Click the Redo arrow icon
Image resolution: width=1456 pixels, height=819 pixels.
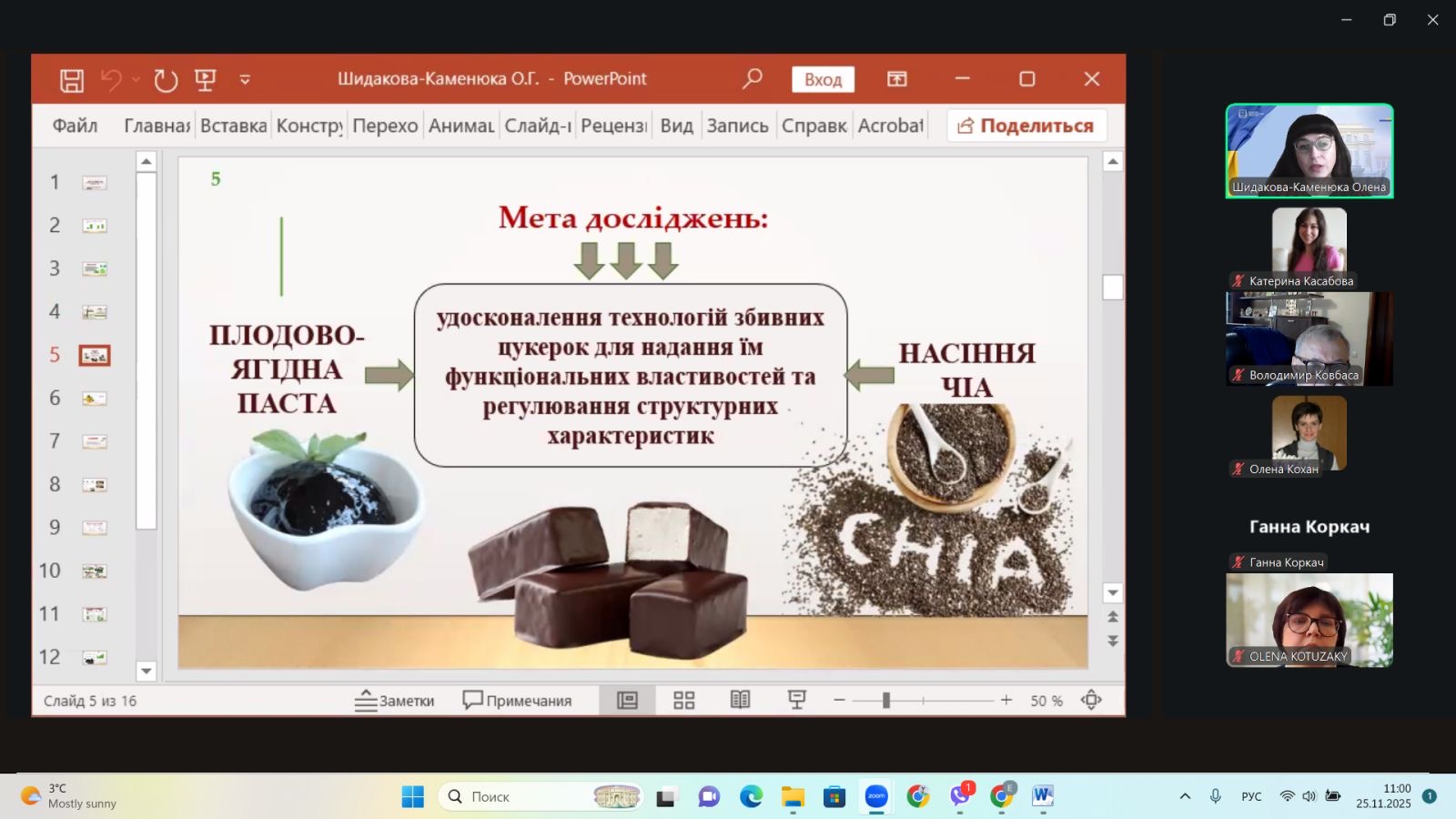pyautogui.click(x=166, y=80)
